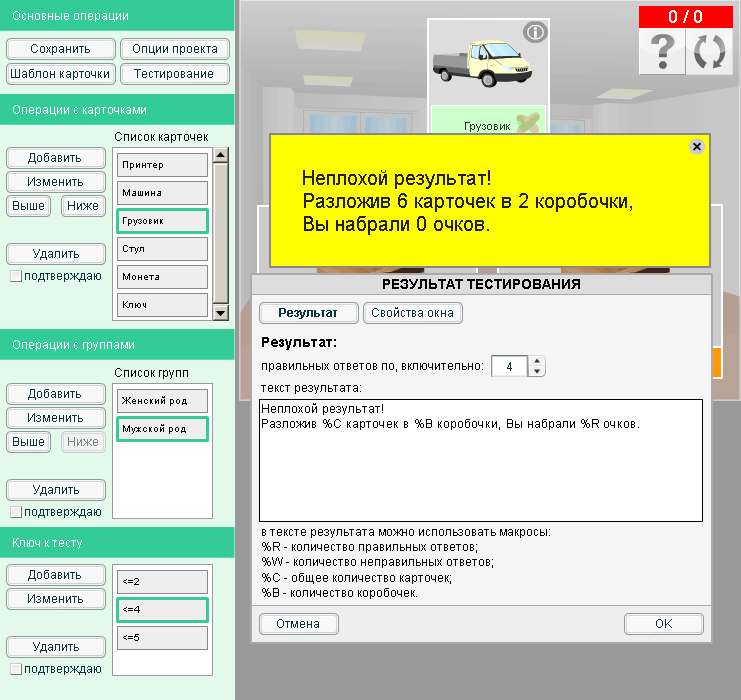Select the Стул card in the list
This screenshot has height=700, width=741.
(162, 249)
